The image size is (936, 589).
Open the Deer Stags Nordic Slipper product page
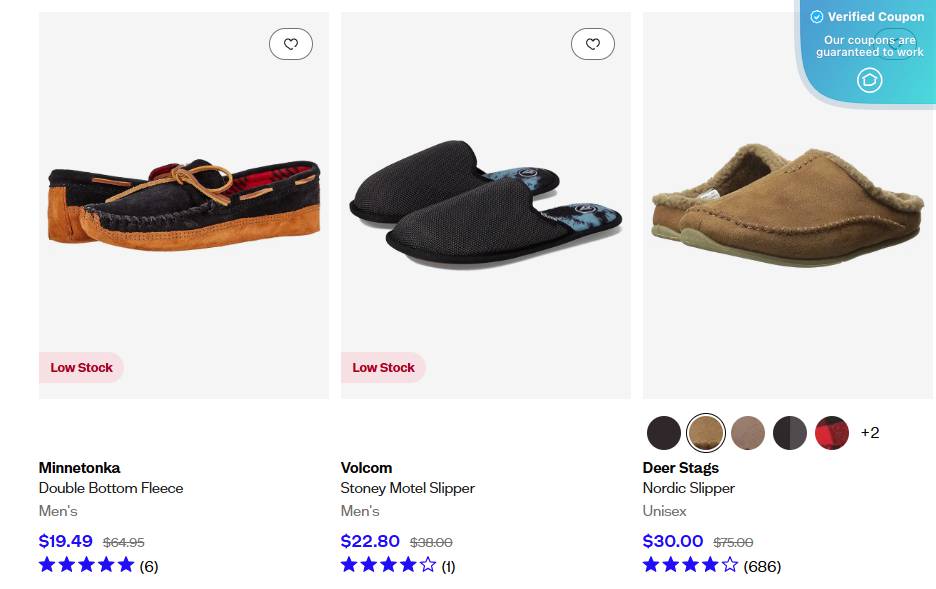(689, 488)
